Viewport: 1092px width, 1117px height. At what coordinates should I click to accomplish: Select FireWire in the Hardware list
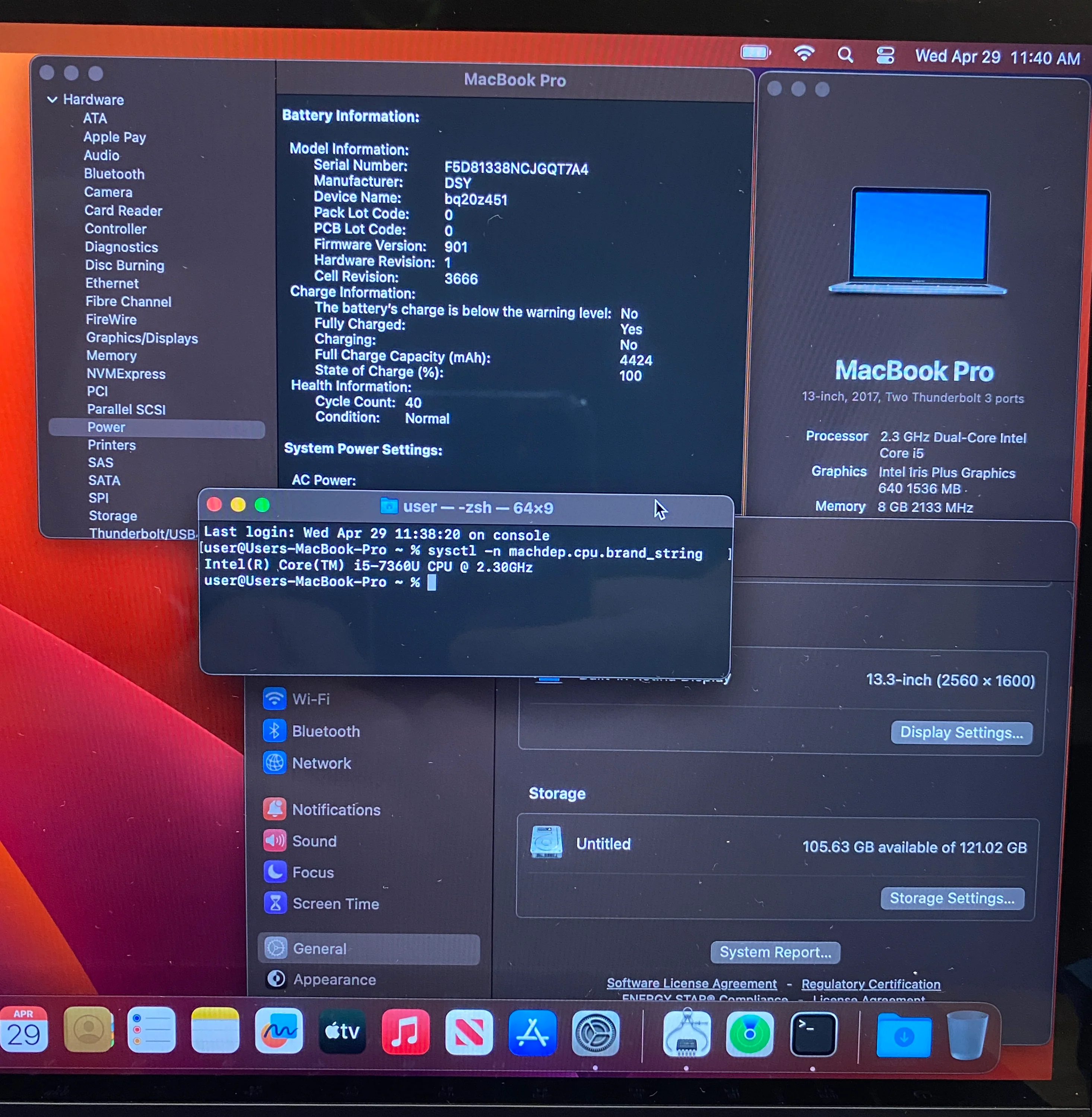tap(111, 320)
